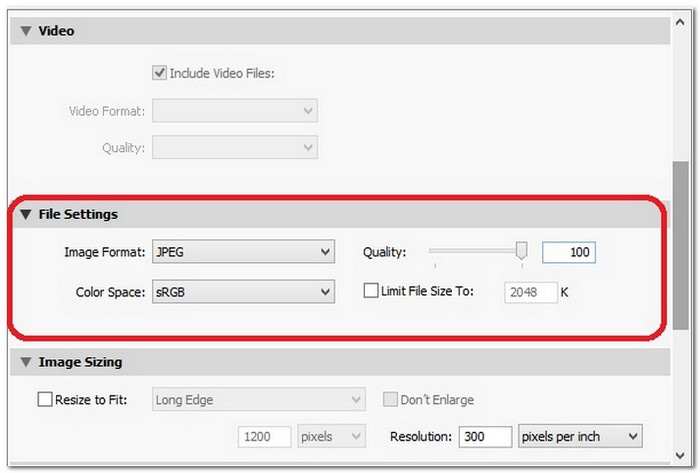Enable the Limit File Size To checkbox
700x473 pixels.
coord(372,291)
